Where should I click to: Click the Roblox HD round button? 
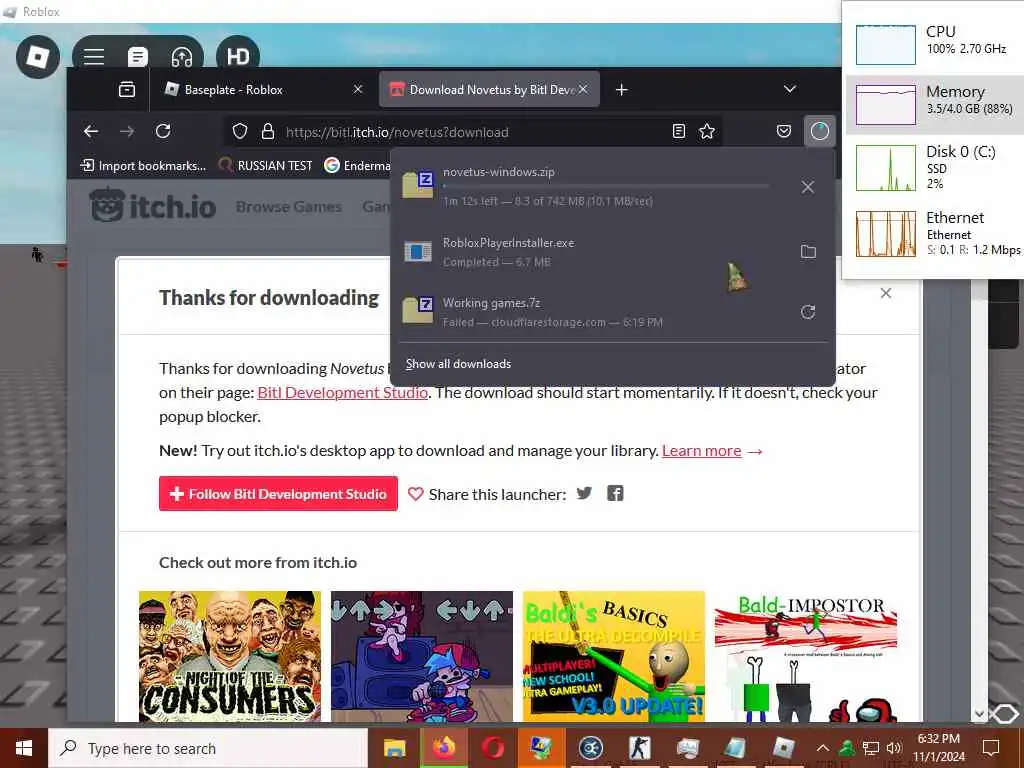click(x=238, y=57)
